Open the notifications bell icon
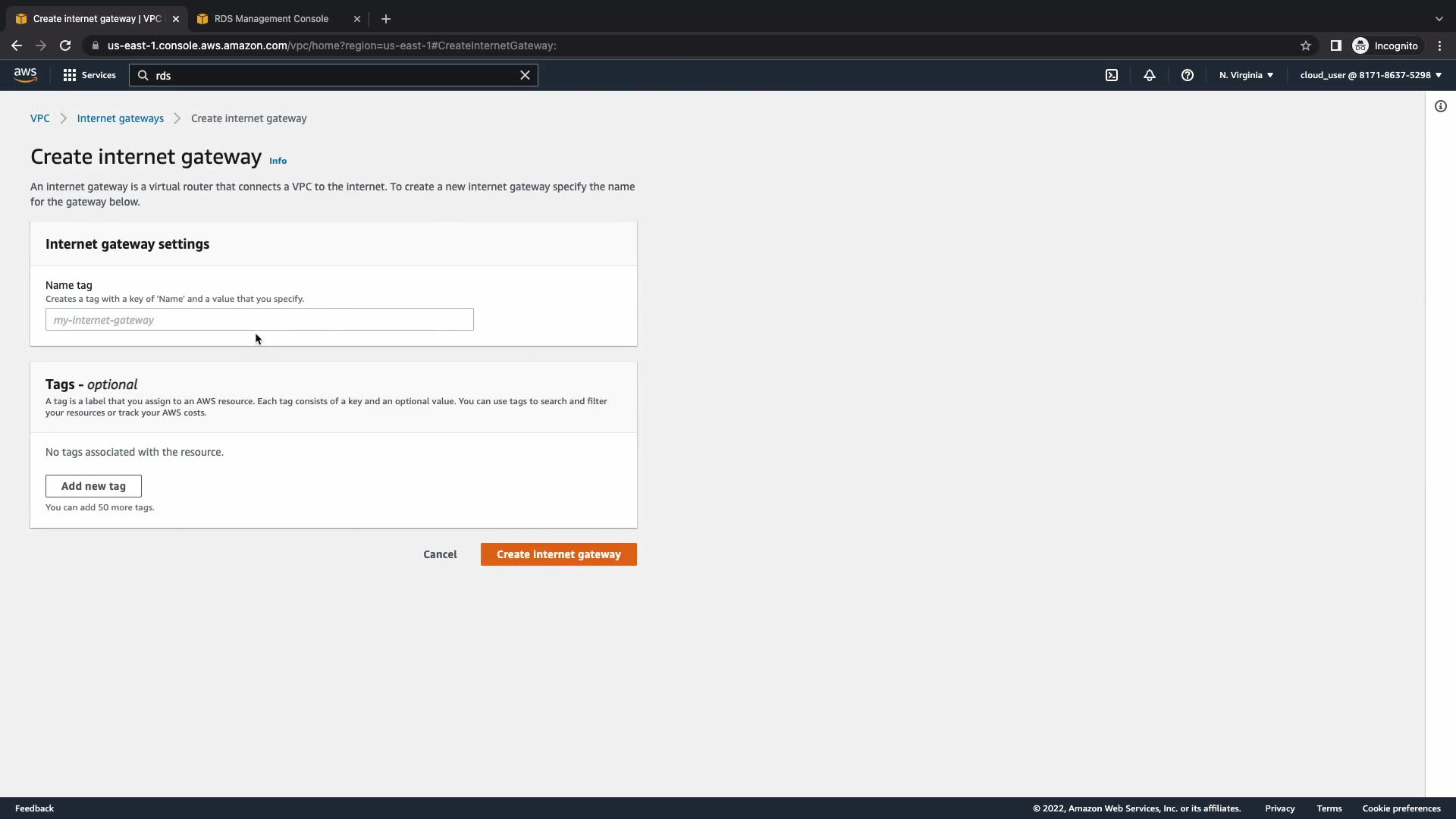The image size is (1456, 819). point(1150,75)
